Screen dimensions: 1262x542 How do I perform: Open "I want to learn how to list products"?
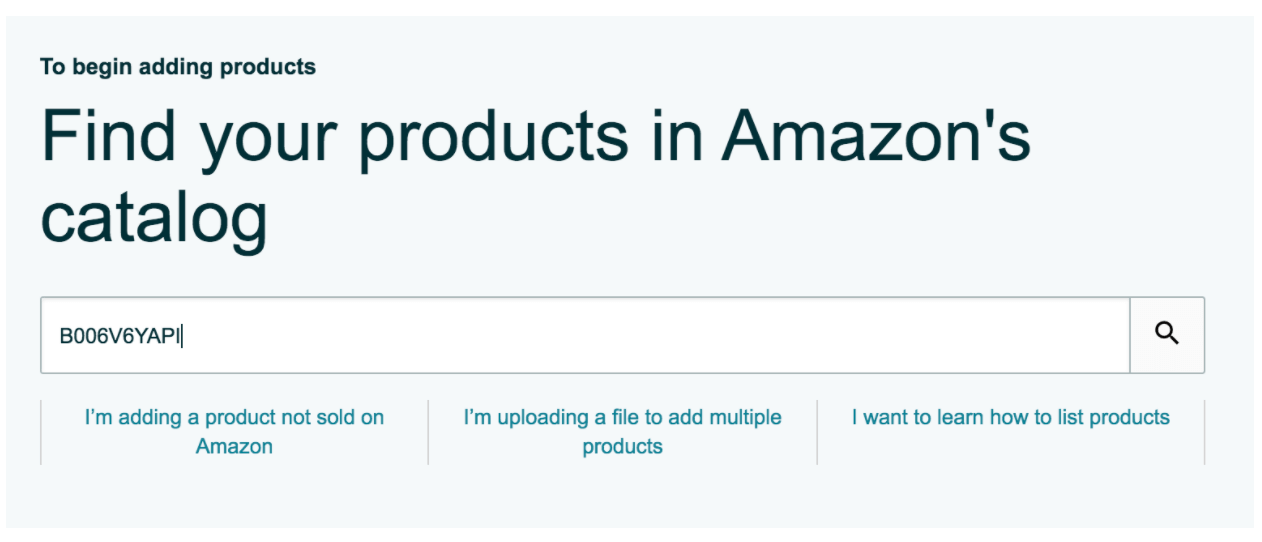pyautogui.click(x=1010, y=417)
